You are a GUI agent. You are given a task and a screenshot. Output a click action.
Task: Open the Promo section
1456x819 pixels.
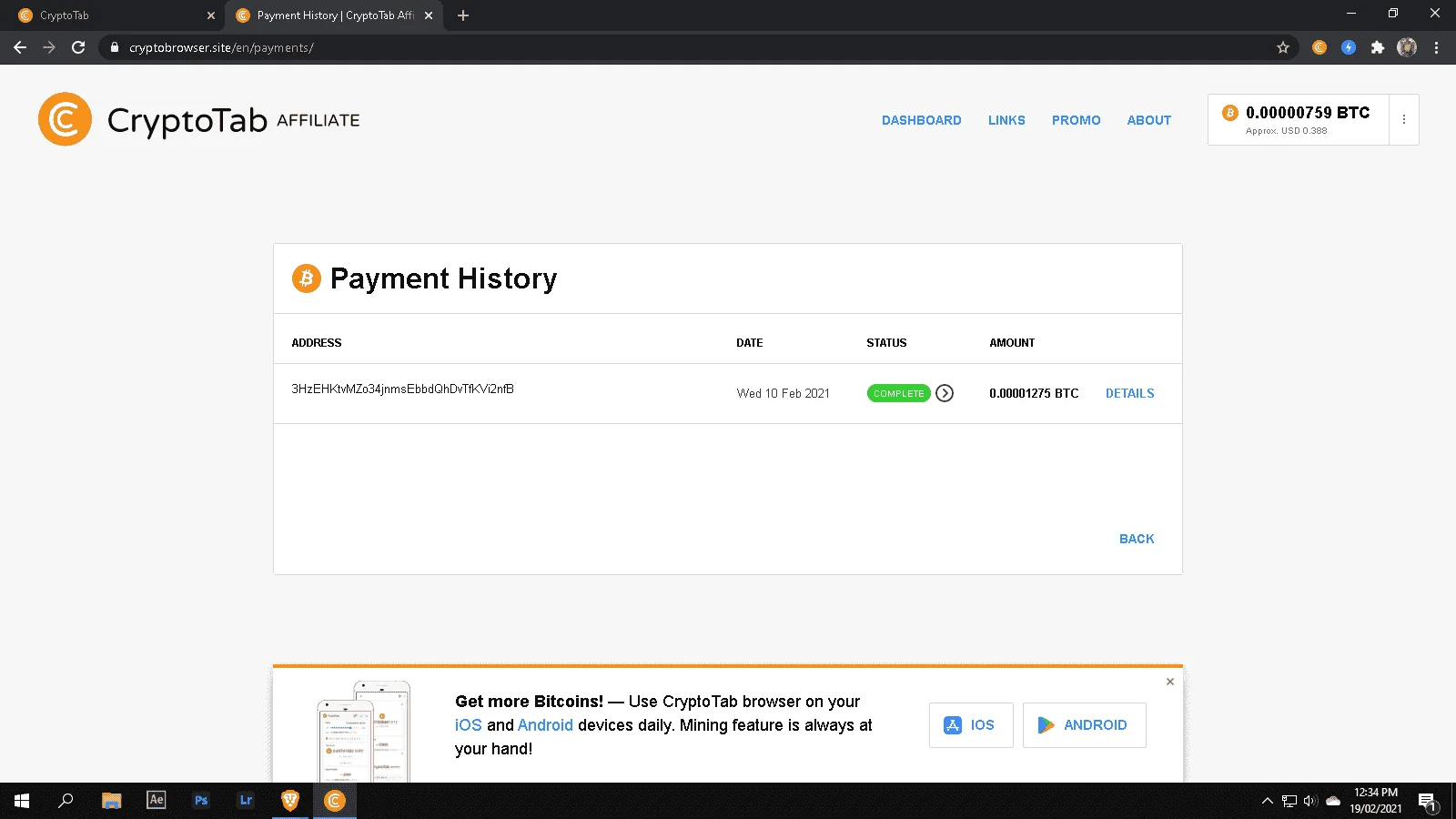click(x=1077, y=120)
